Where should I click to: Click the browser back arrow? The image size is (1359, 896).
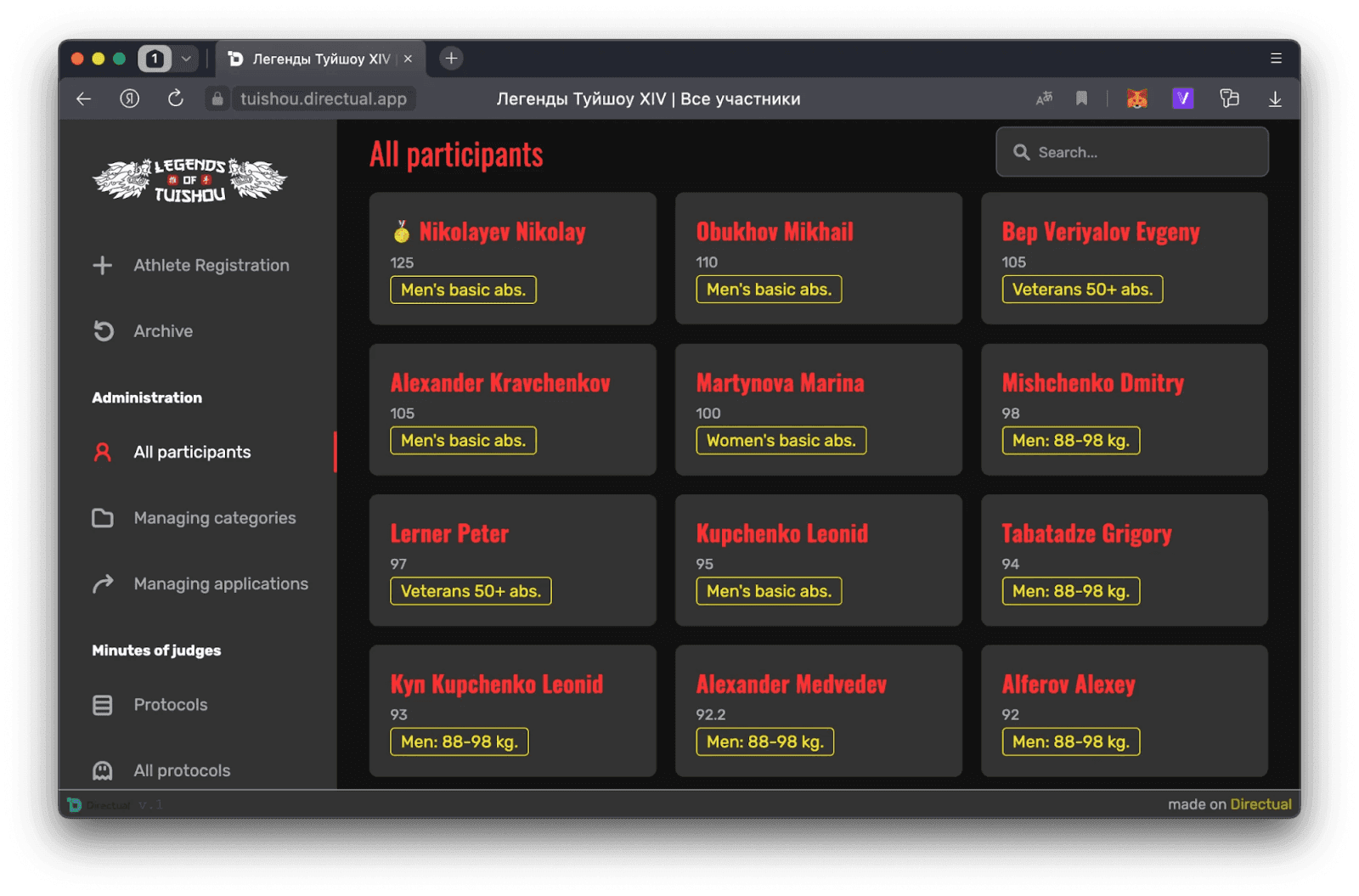(83, 99)
